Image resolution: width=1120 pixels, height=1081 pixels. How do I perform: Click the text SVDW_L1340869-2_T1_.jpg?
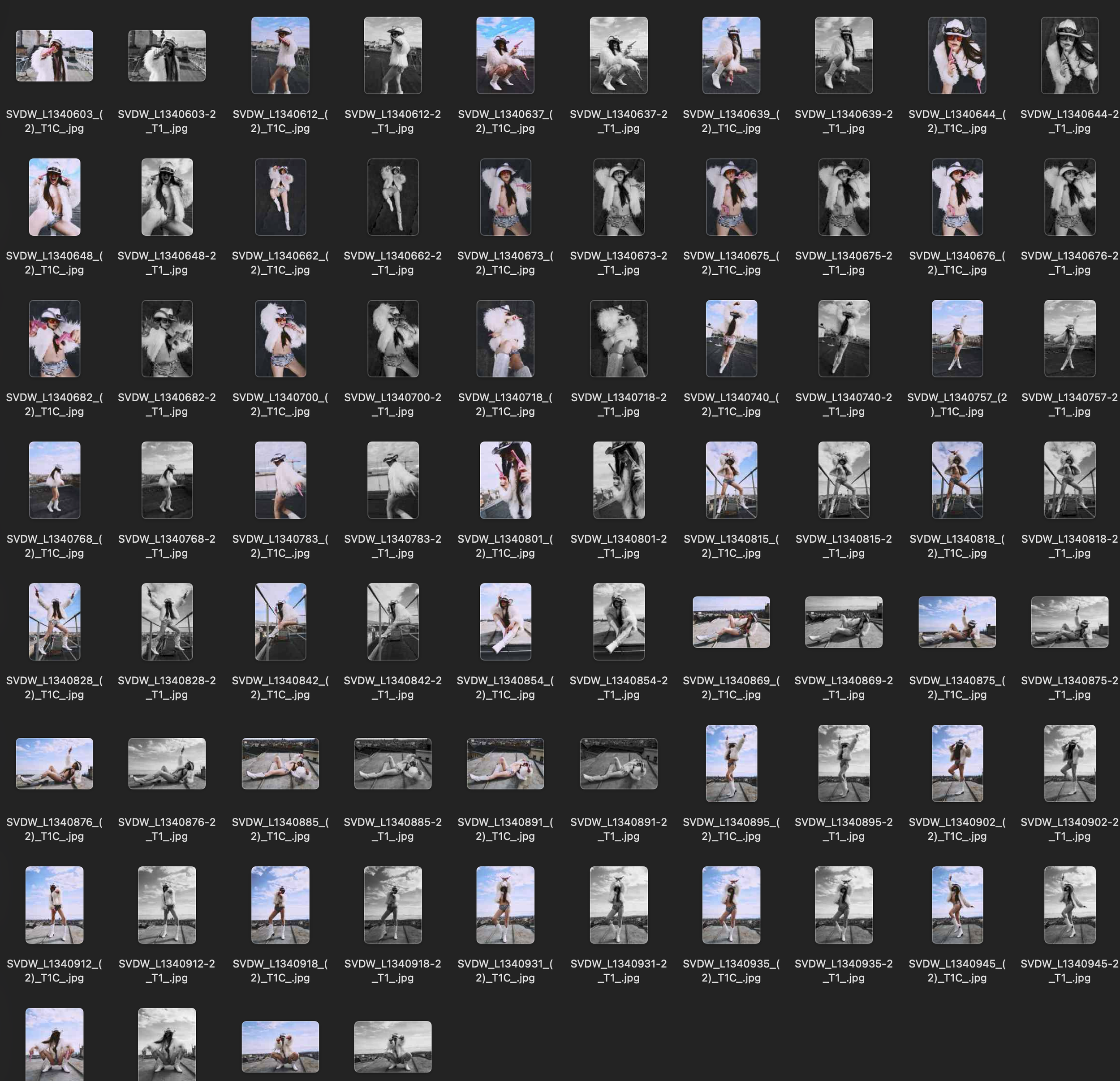click(x=844, y=687)
